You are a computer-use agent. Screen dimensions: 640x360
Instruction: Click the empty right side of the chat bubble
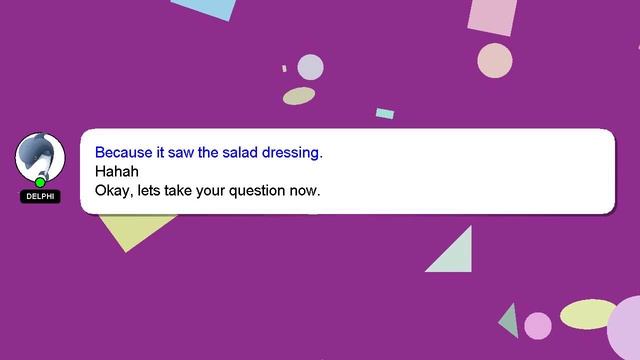pos(469,171)
